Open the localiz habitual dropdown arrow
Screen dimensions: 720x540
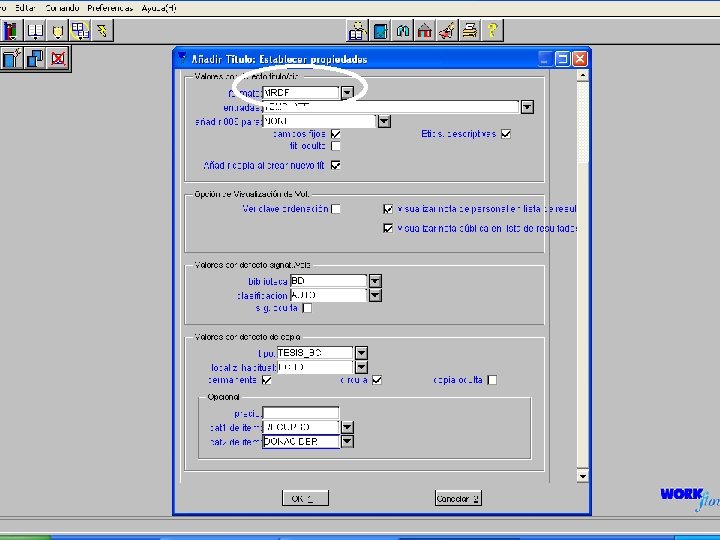361,367
